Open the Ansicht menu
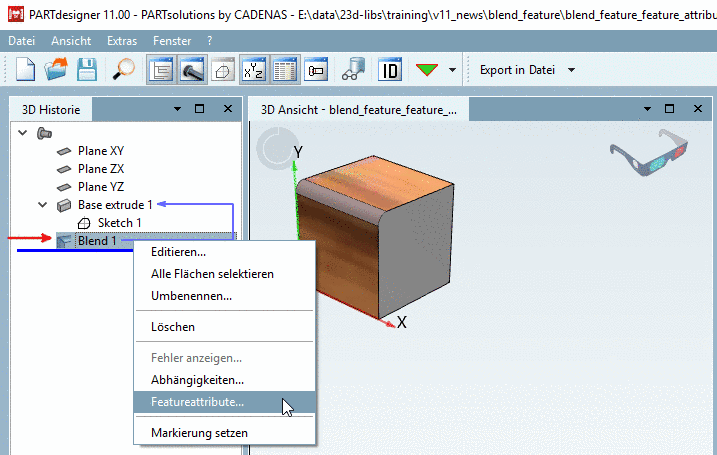Screen dimensions: 717x455 click(x=71, y=41)
